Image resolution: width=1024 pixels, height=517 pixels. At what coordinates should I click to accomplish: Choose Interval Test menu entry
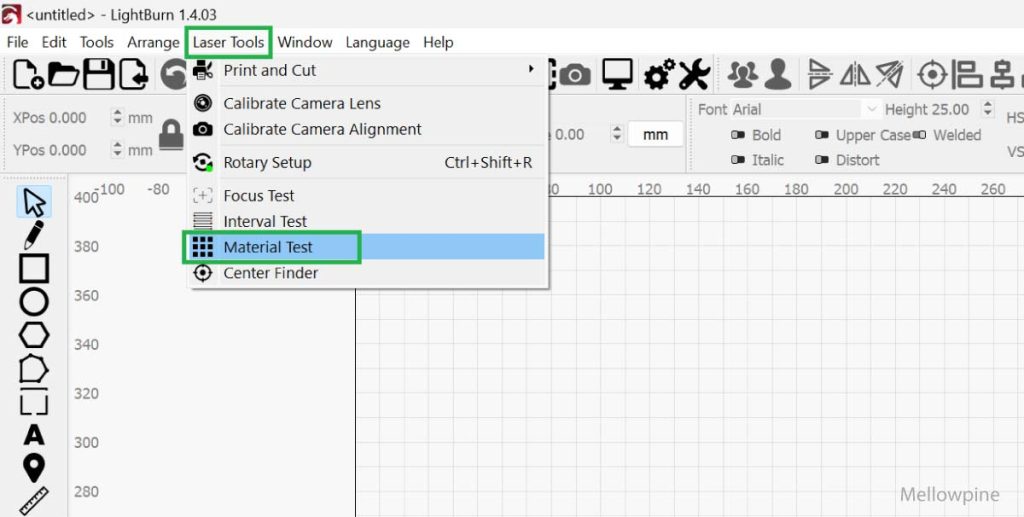click(368, 221)
